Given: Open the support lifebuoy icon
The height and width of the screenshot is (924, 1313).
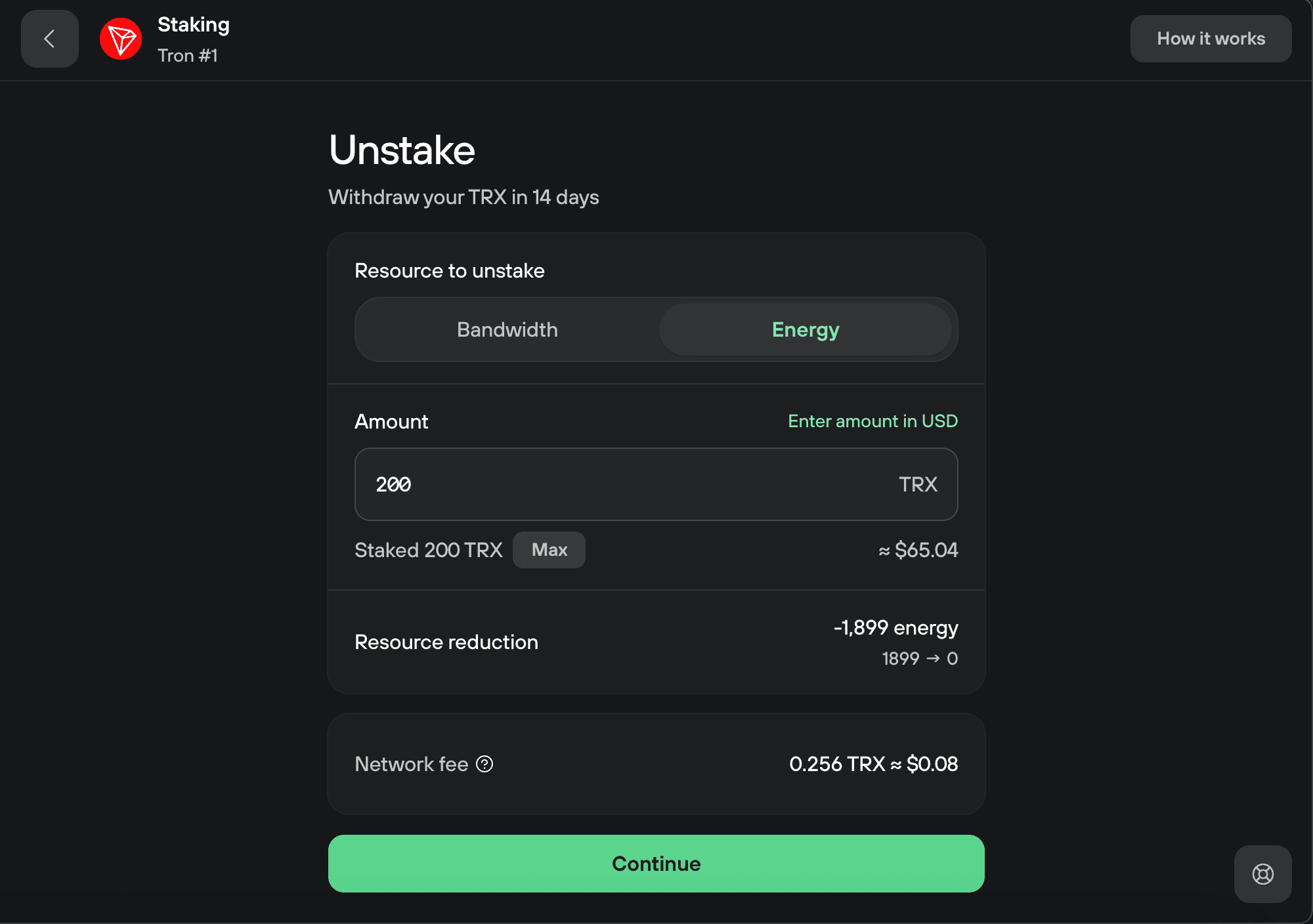Looking at the screenshot, I should coord(1262,873).
